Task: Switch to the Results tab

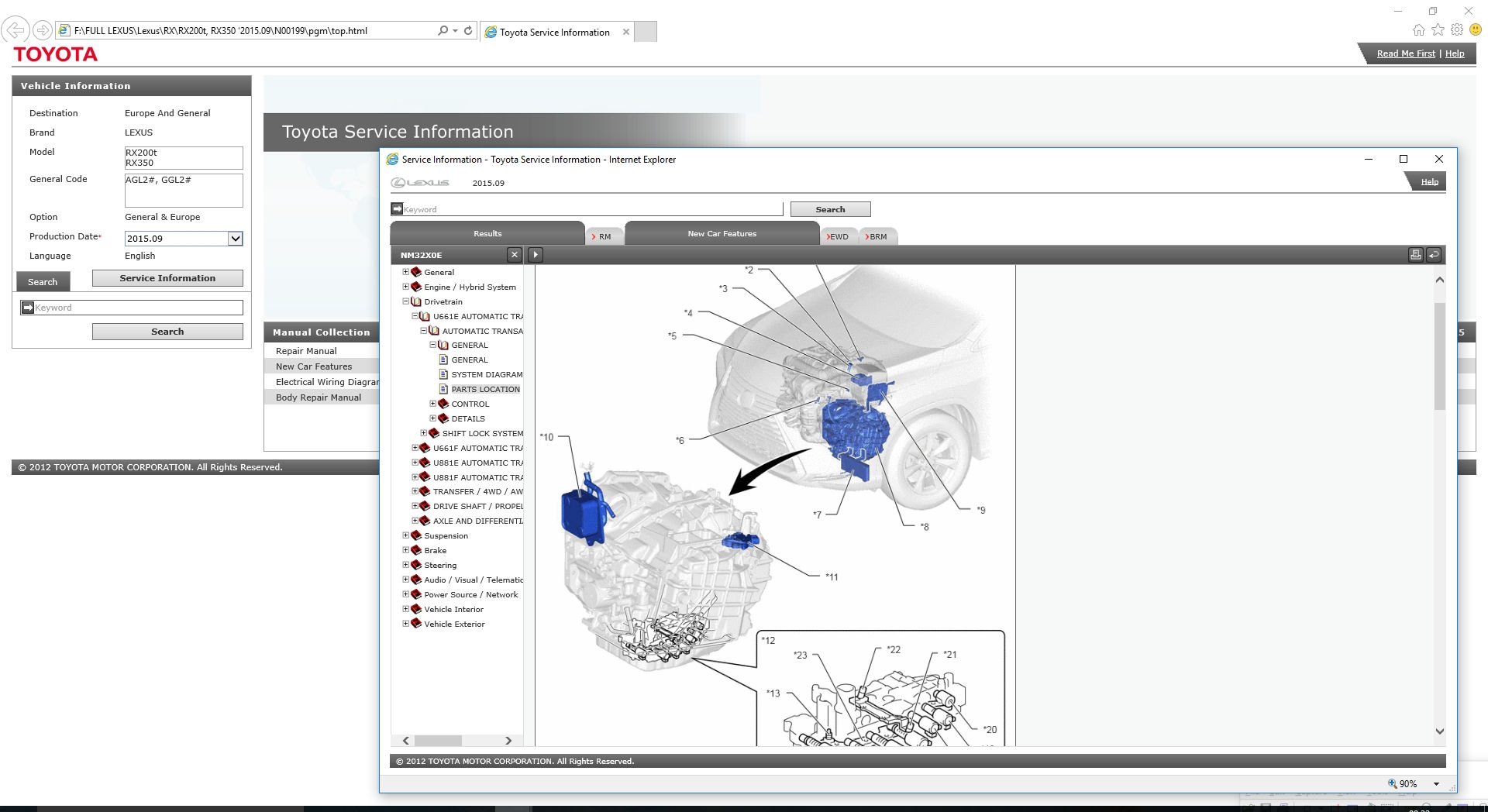Action: (x=487, y=233)
